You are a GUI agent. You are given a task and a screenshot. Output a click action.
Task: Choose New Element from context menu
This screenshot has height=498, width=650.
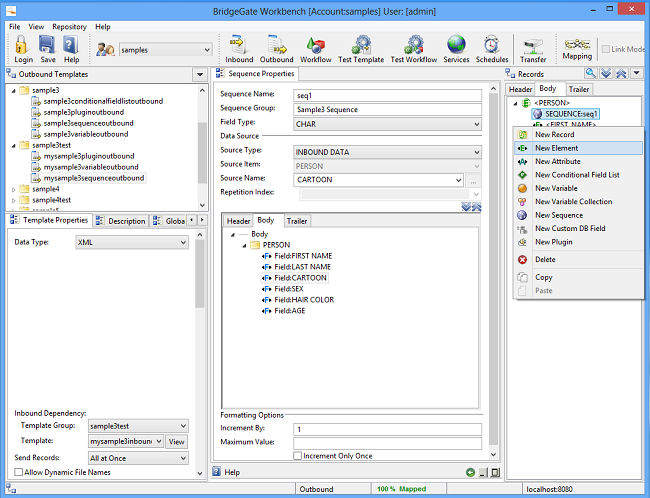point(579,148)
